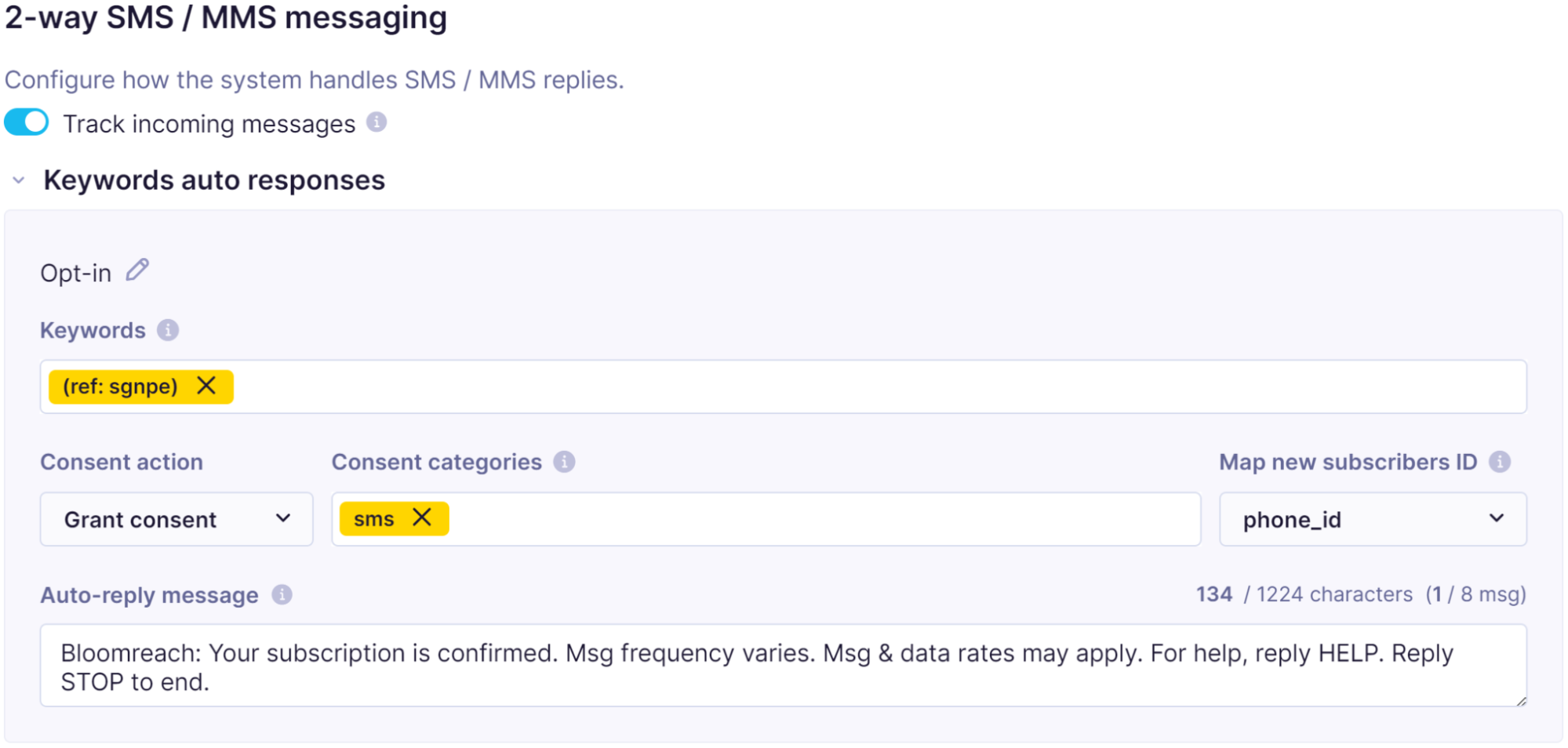Remove the sms consent category tag

tap(422, 517)
